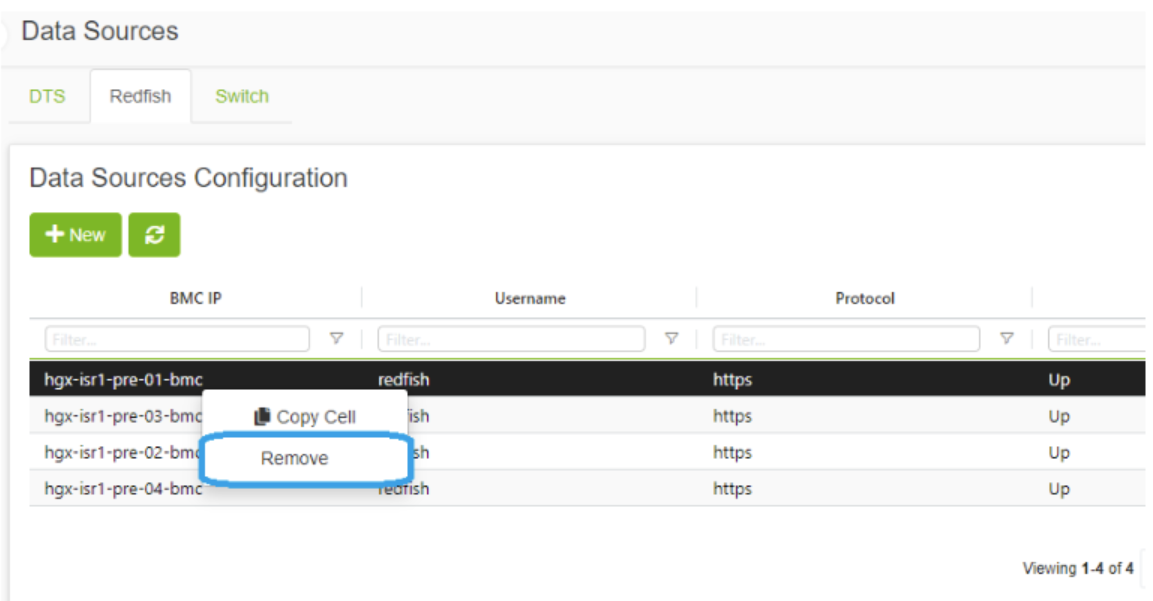Click the Protocol column filter funnel icon

point(1007,339)
